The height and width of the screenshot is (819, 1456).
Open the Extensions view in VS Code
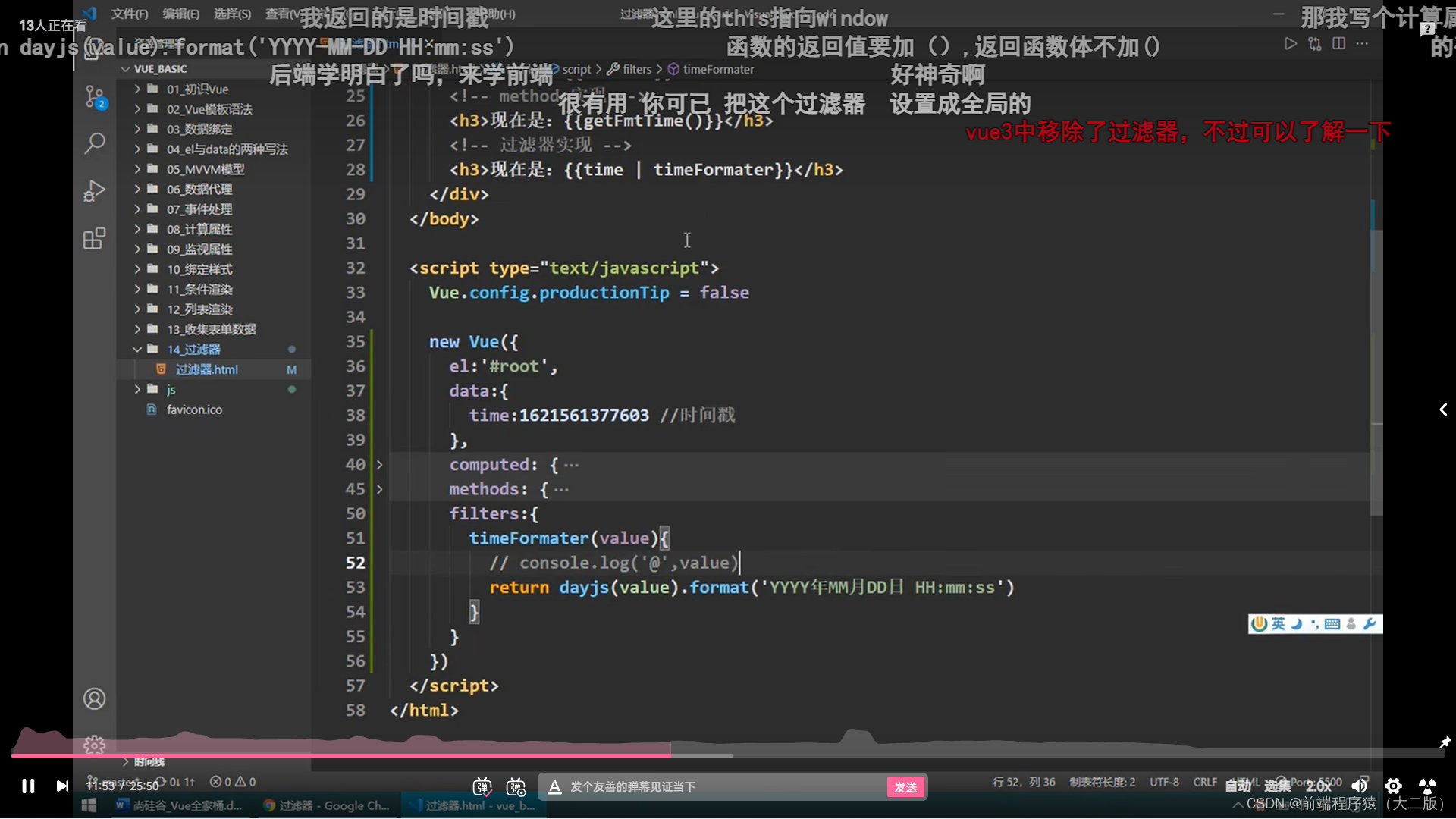pos(95,238)
